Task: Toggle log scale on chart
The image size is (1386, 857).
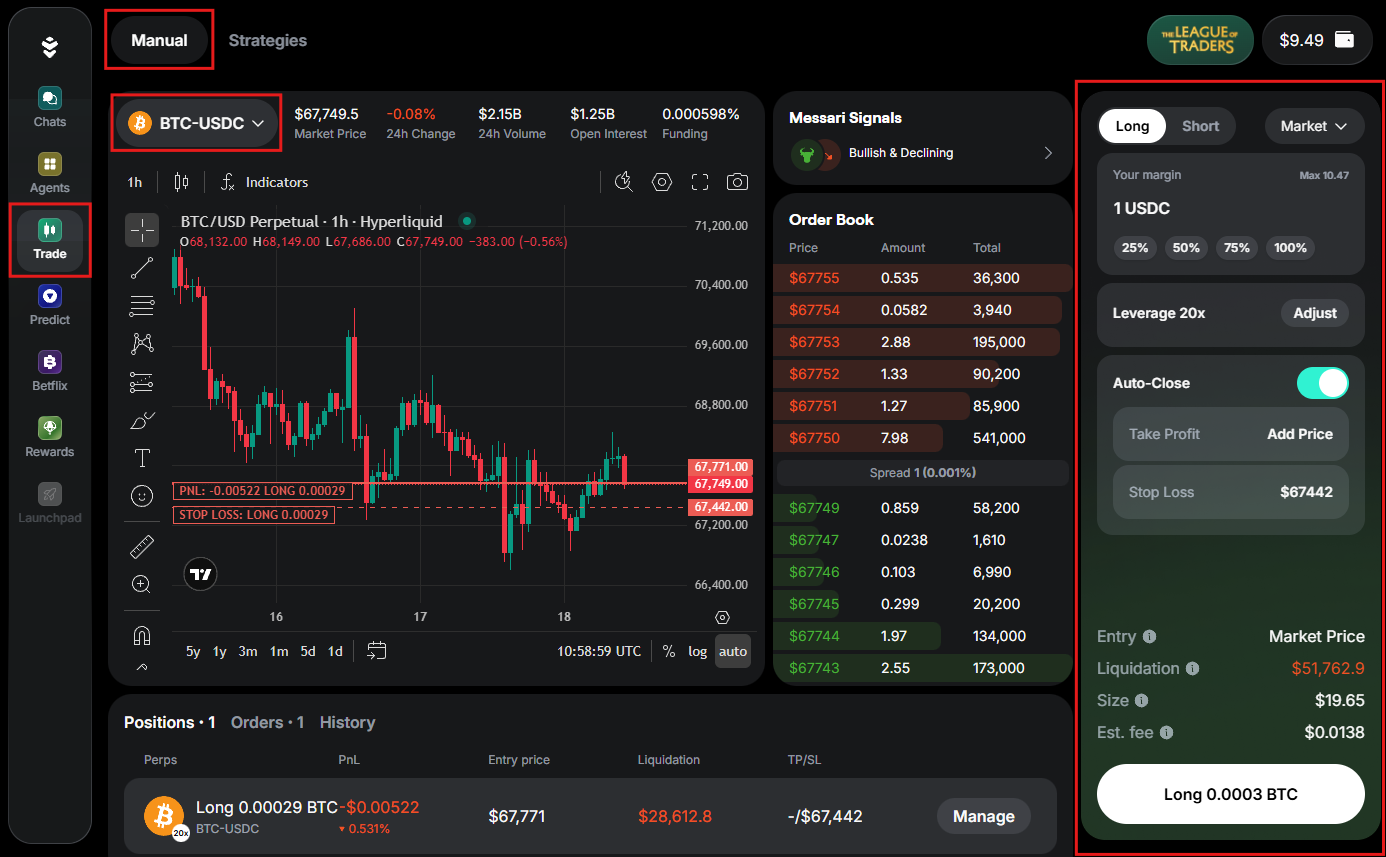Action: coord(697,651)
